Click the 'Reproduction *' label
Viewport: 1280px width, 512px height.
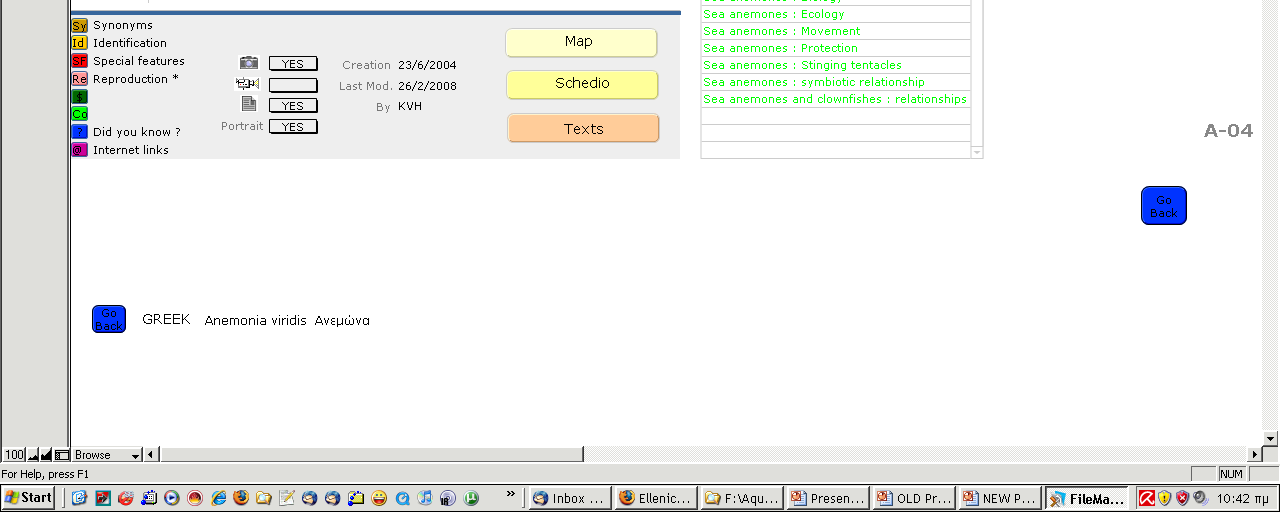pos(136,79)
